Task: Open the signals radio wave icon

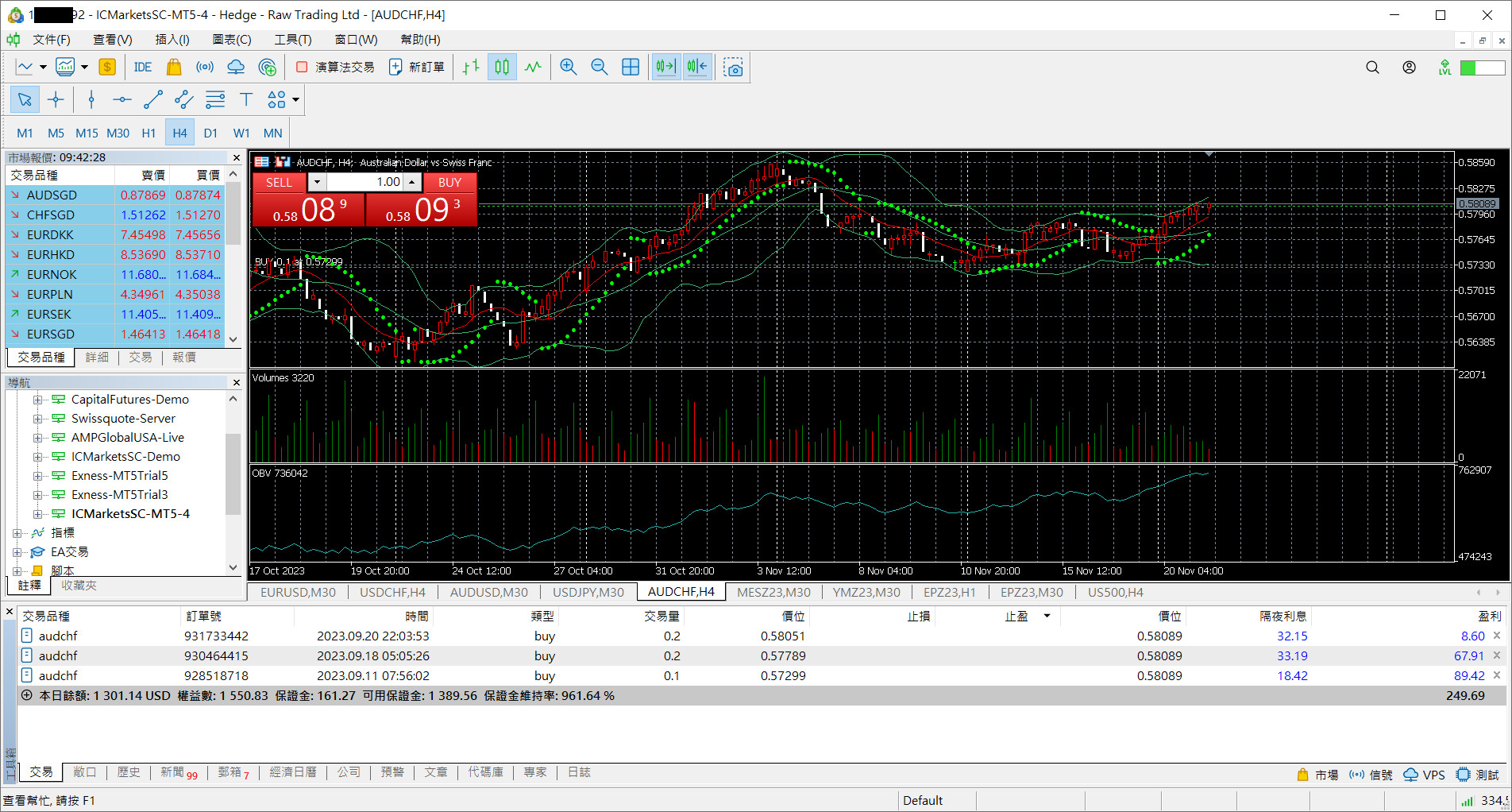Action: point(205,68)
